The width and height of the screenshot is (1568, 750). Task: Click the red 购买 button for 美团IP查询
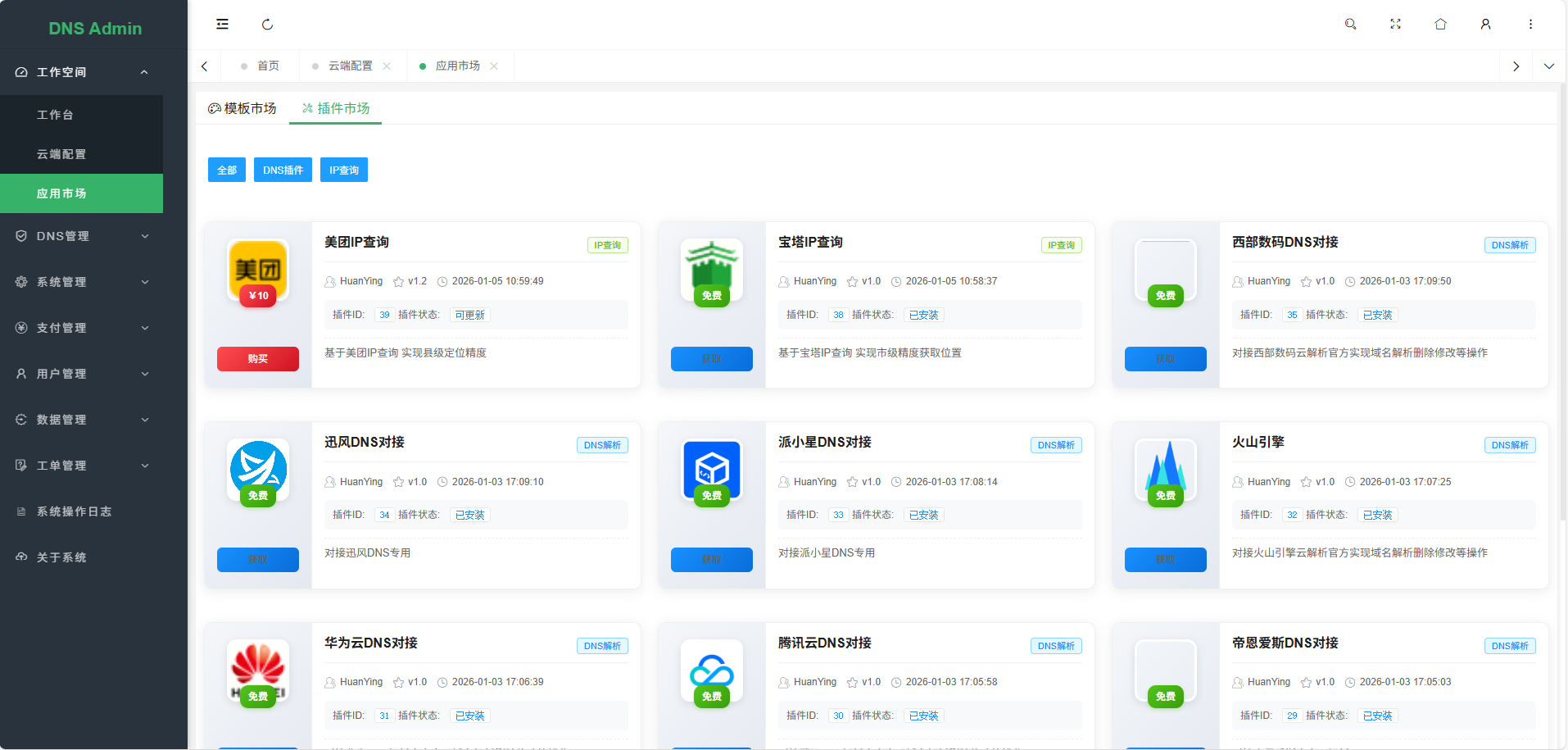pyautogui.click(x=258, y=359)
